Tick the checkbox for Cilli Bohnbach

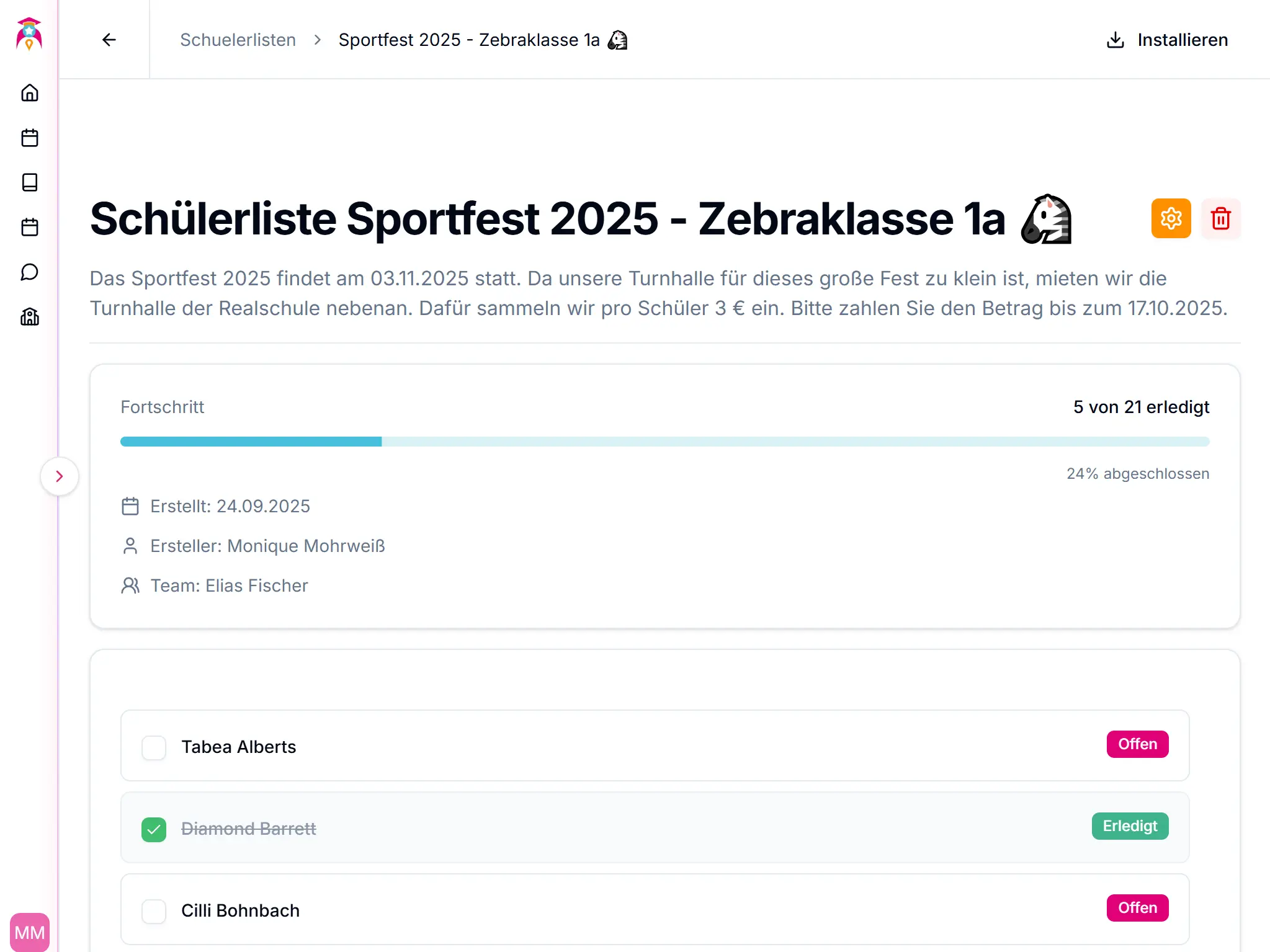click(154, 911)
